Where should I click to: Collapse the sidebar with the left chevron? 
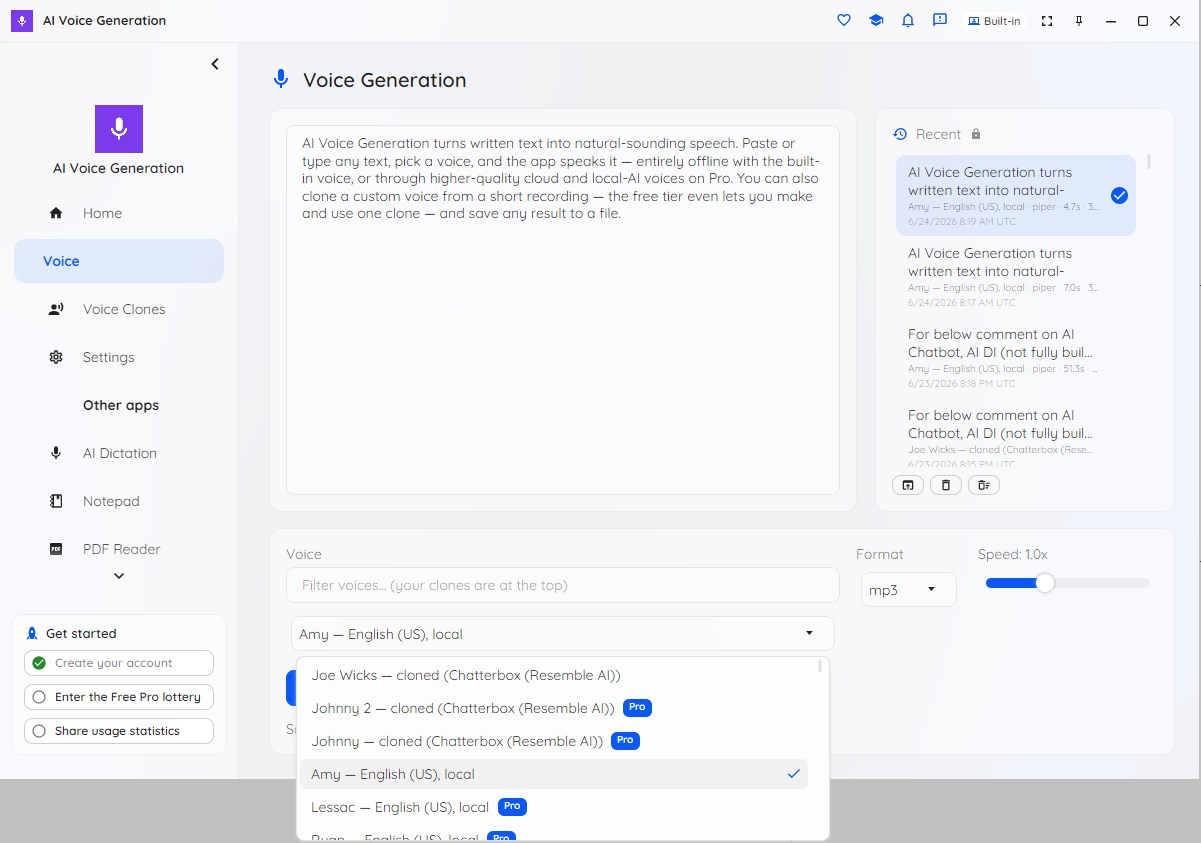pos(214,64)
